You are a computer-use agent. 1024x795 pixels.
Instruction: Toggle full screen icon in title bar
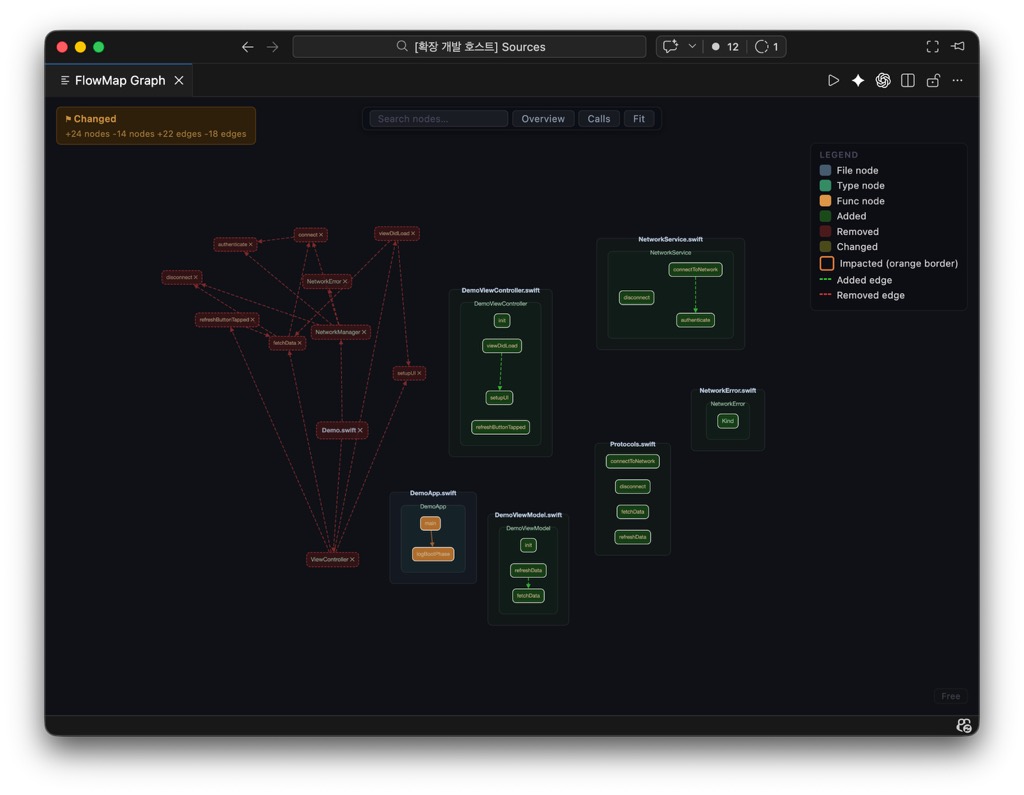point(932,46)
